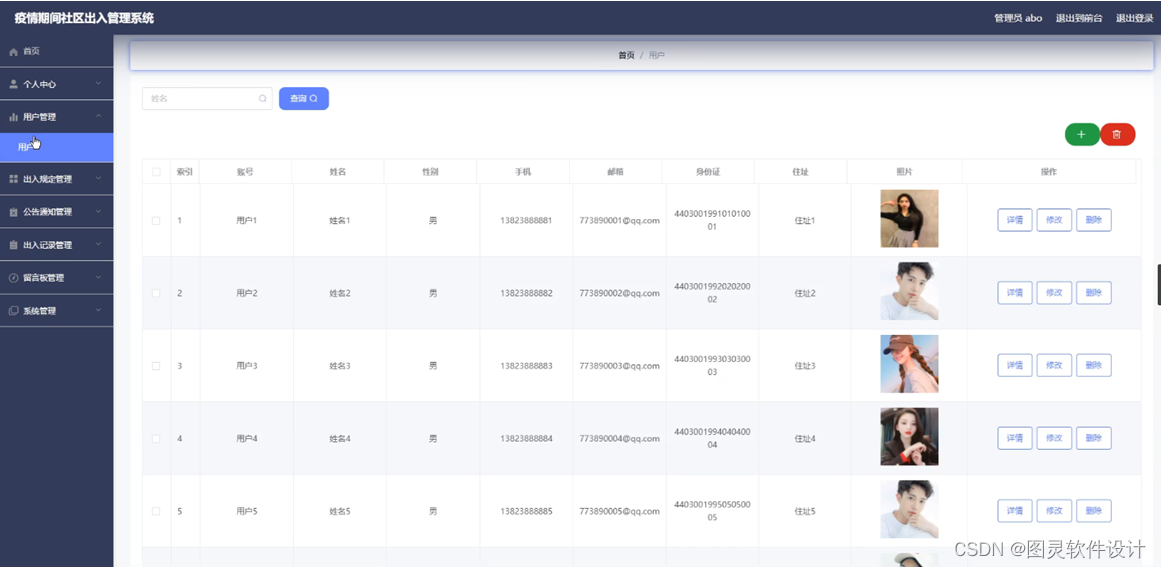Click the person icon beside 个人中心
The height and width of the screenshot is (568, 1161).
point(13,84)
